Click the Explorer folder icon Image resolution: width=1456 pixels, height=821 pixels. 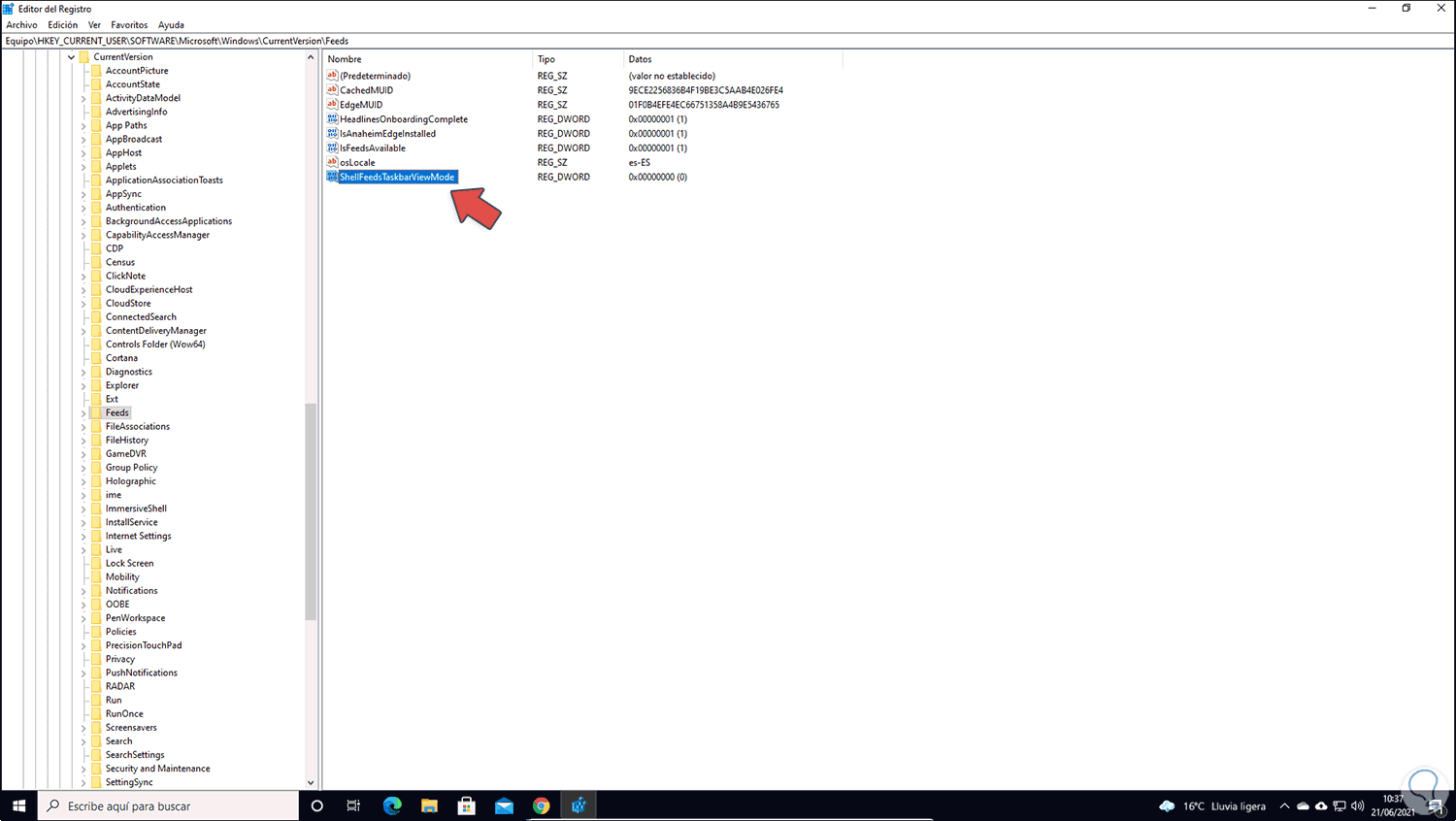coord(96,385)
